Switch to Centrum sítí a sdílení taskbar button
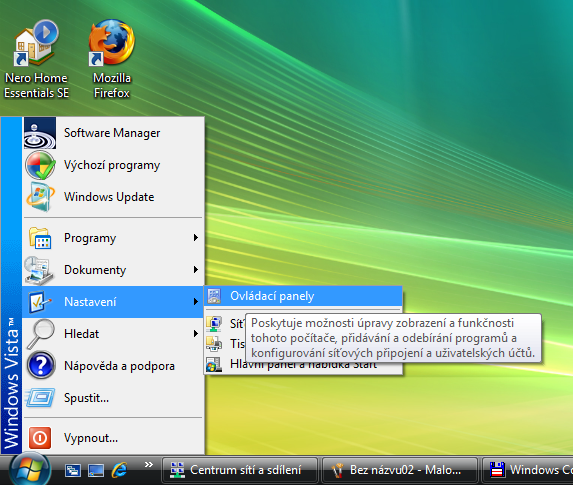 coord(239,470)
